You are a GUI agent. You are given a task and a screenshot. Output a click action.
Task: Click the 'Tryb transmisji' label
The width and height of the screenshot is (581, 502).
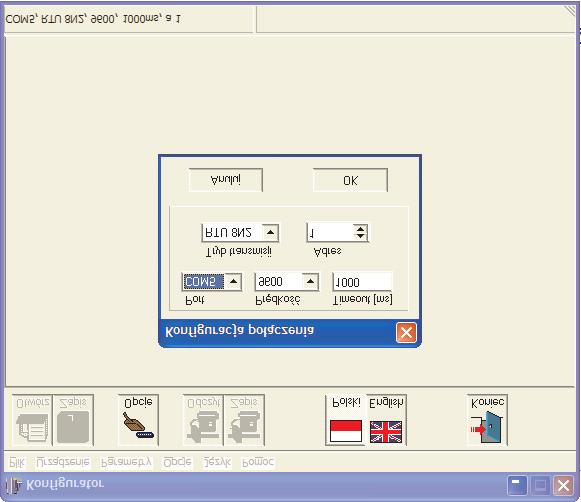click(239, 252)
